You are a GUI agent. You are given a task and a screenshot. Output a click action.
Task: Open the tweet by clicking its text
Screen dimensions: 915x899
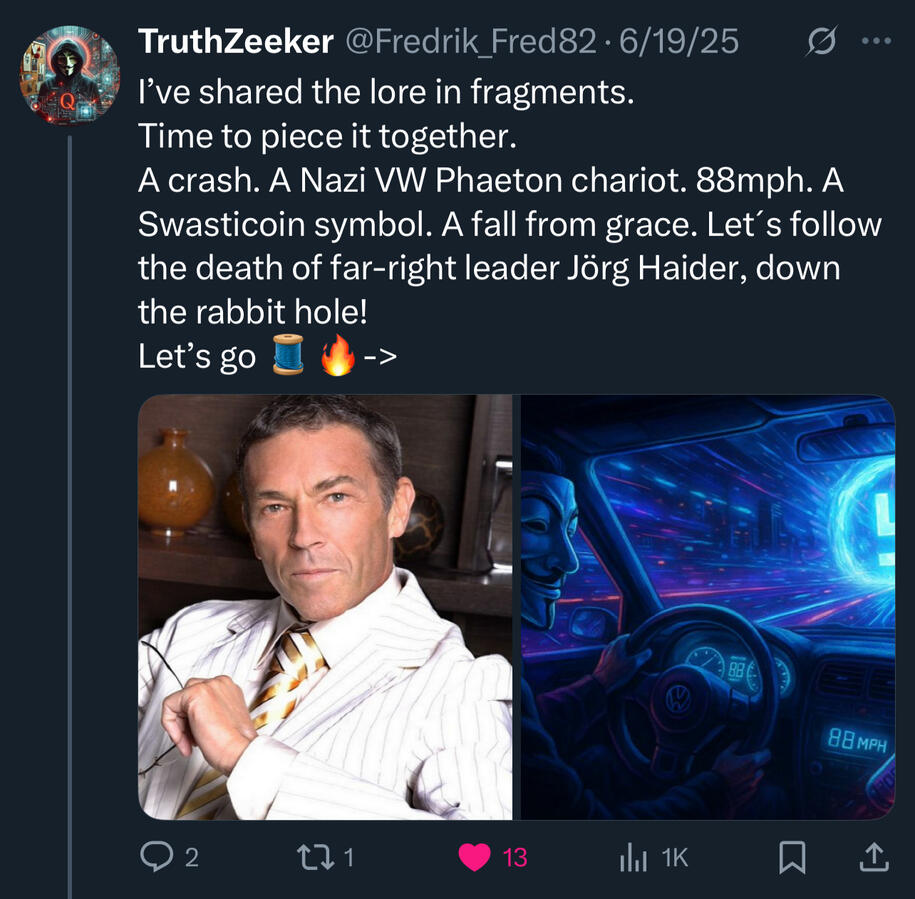tap(500, 224)
